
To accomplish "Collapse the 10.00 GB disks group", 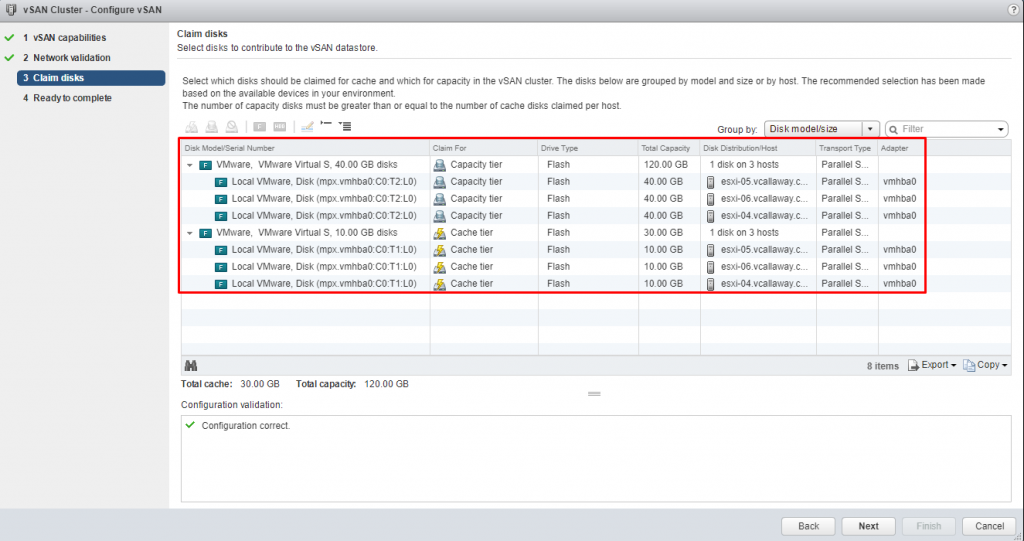I will pyautogui.click(x=189, y=233).
